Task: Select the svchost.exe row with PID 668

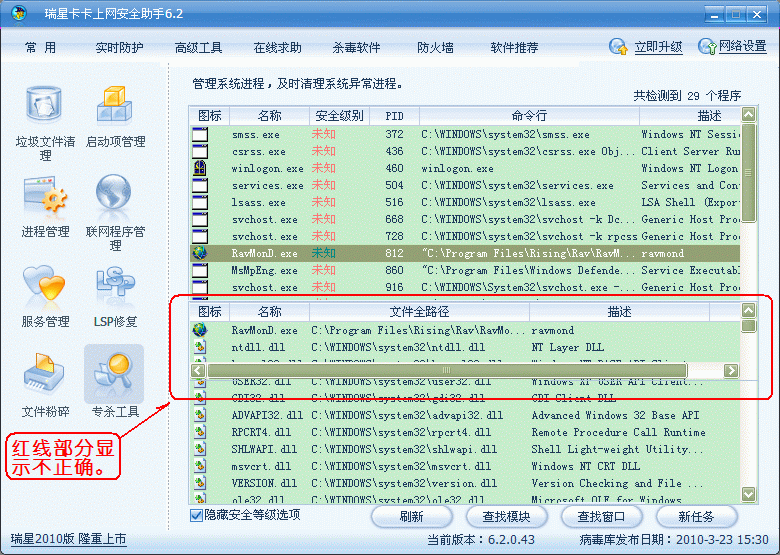Action: [x=465, y=219]
